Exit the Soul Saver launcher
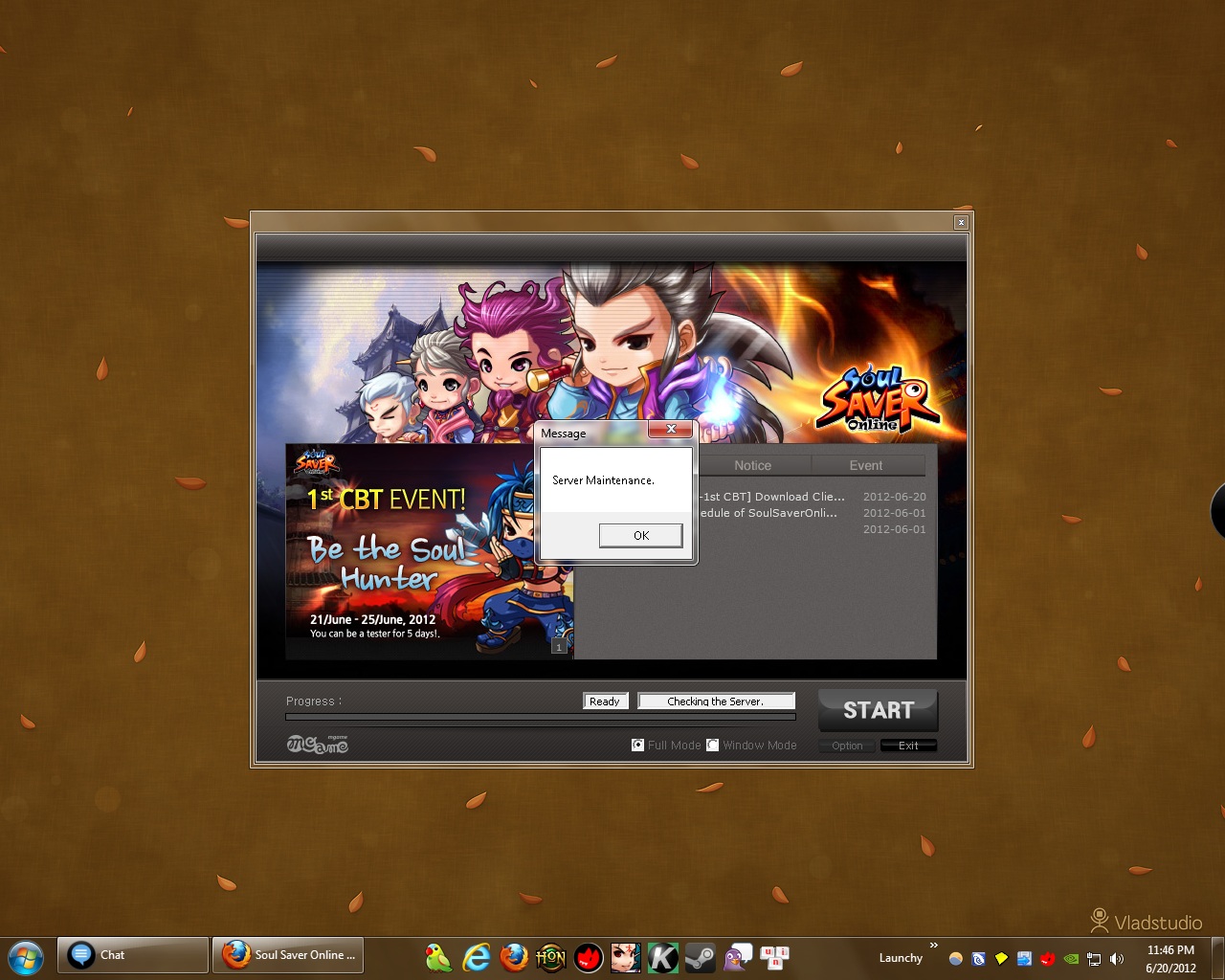The width and height of the screenshot is (1225, 980). (x=908, y=746)
